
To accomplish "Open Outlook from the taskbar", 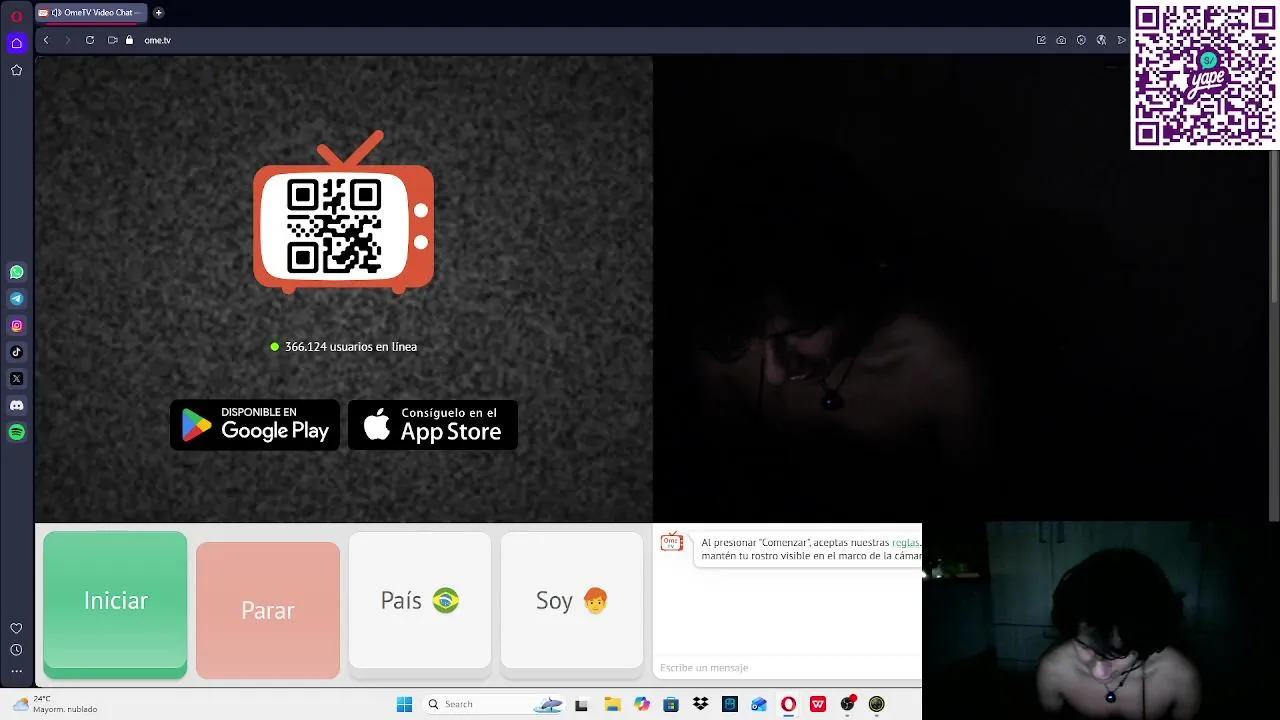I will point(759,704).
